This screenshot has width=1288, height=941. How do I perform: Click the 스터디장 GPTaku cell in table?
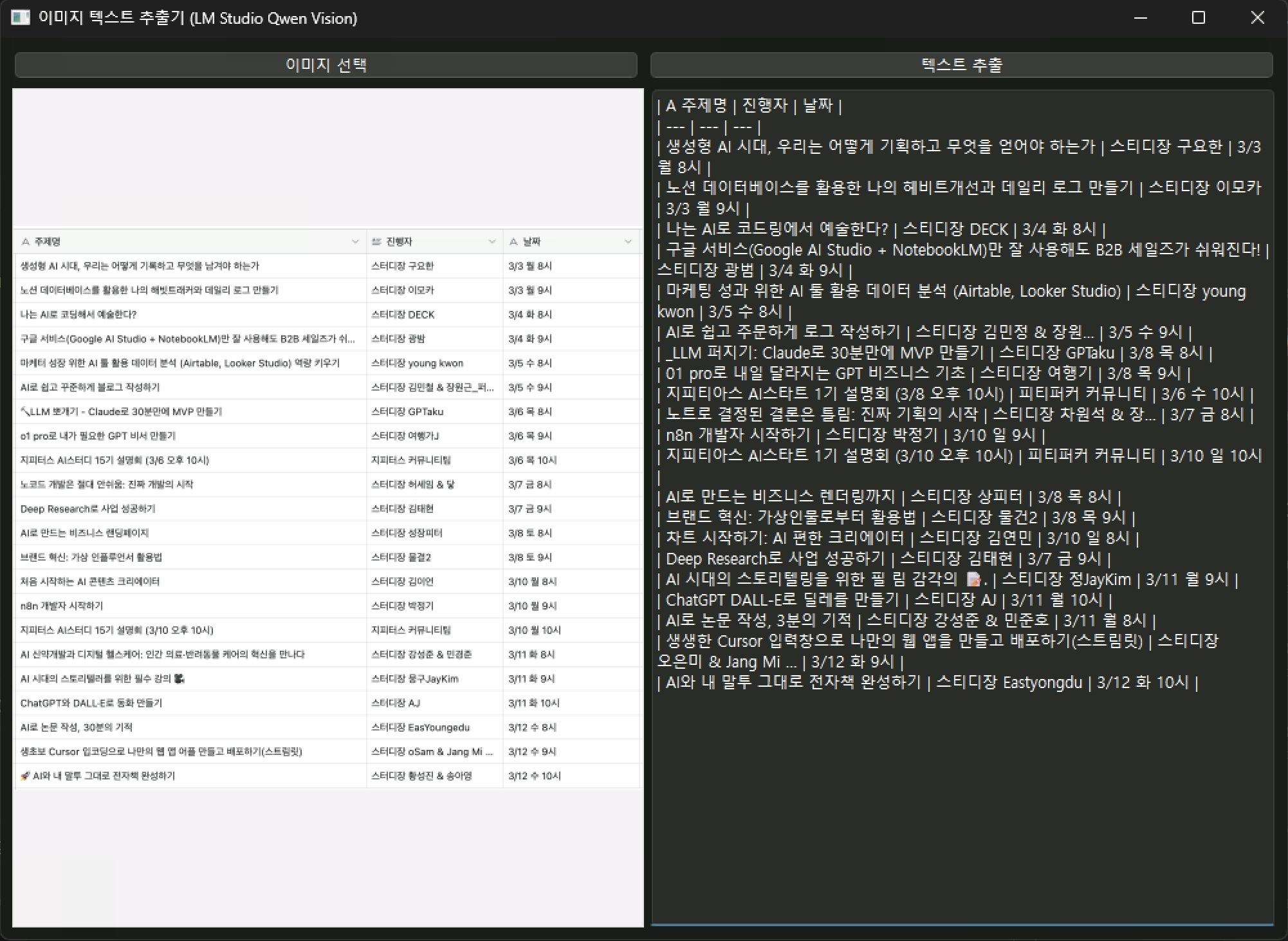pyautogui.click(x=407, y=411)
